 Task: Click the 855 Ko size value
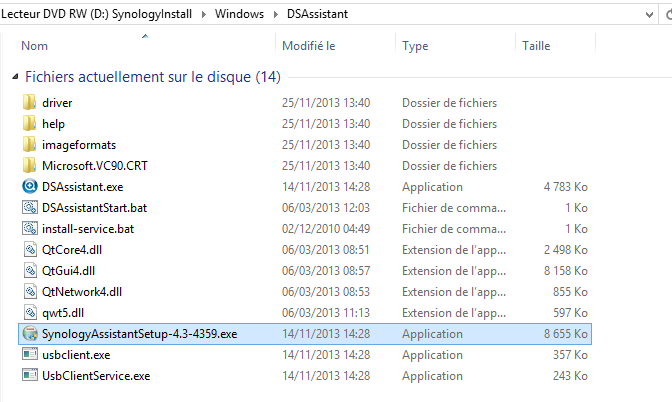coord(570,292)
